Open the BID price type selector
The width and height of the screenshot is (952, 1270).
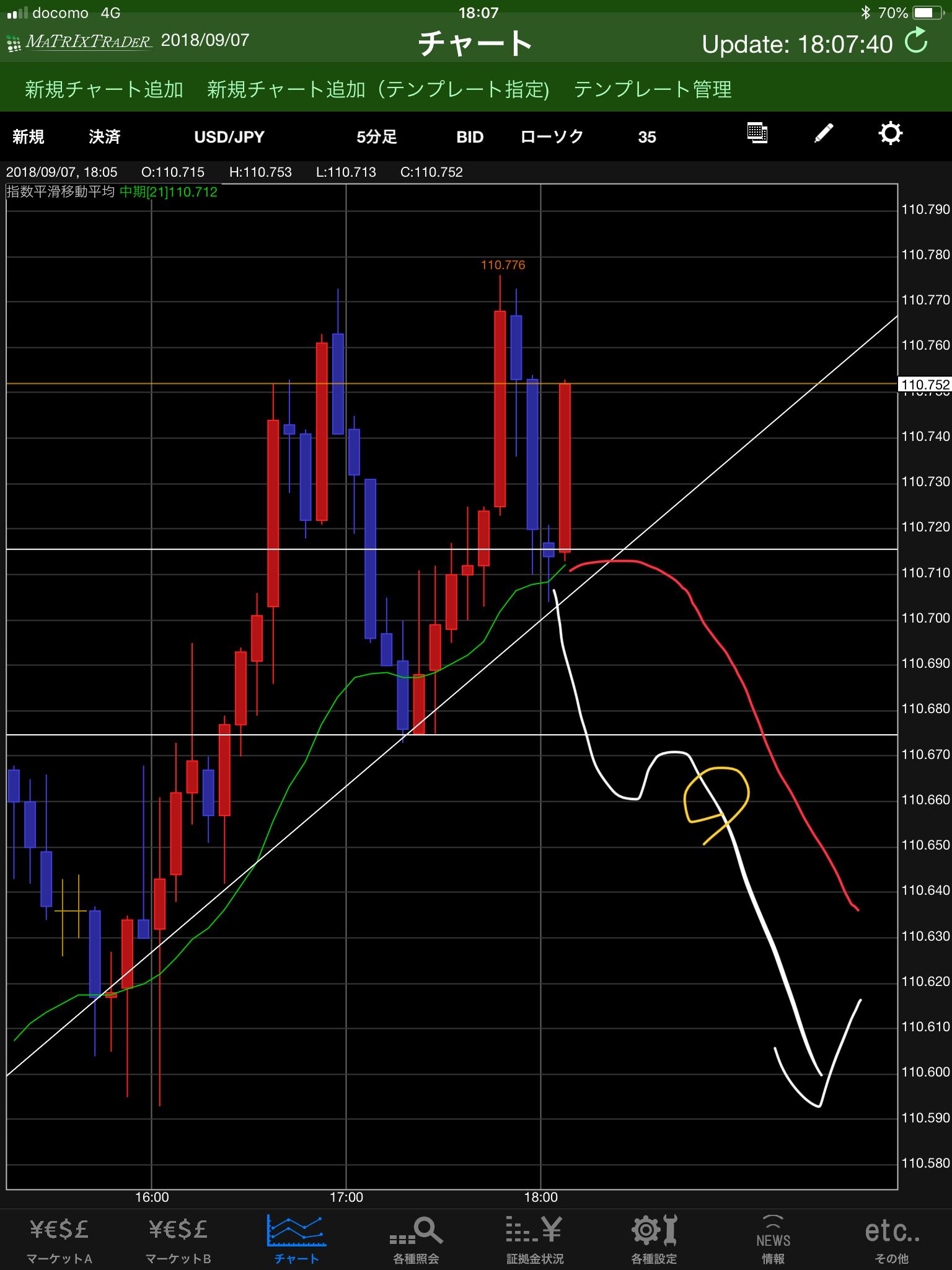pyautogui.click(x=470, y=137)
